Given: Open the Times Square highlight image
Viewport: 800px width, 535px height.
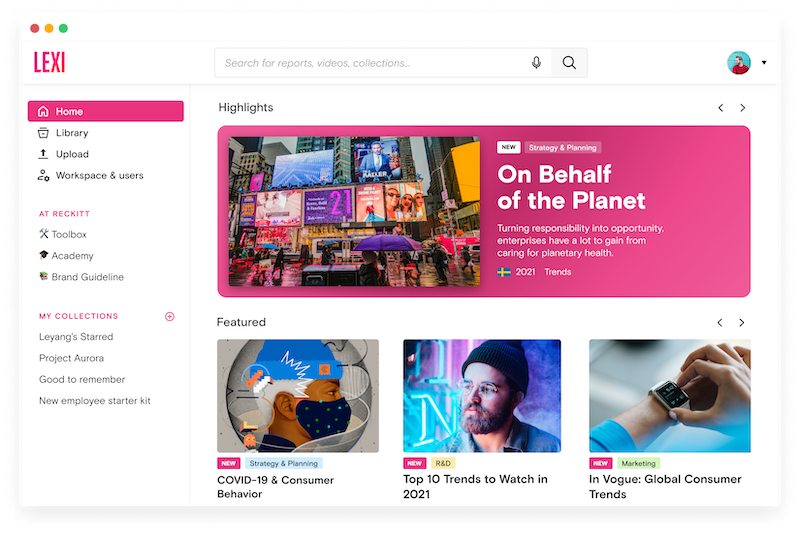Looking at the screenshot, I should coord(354,211).
